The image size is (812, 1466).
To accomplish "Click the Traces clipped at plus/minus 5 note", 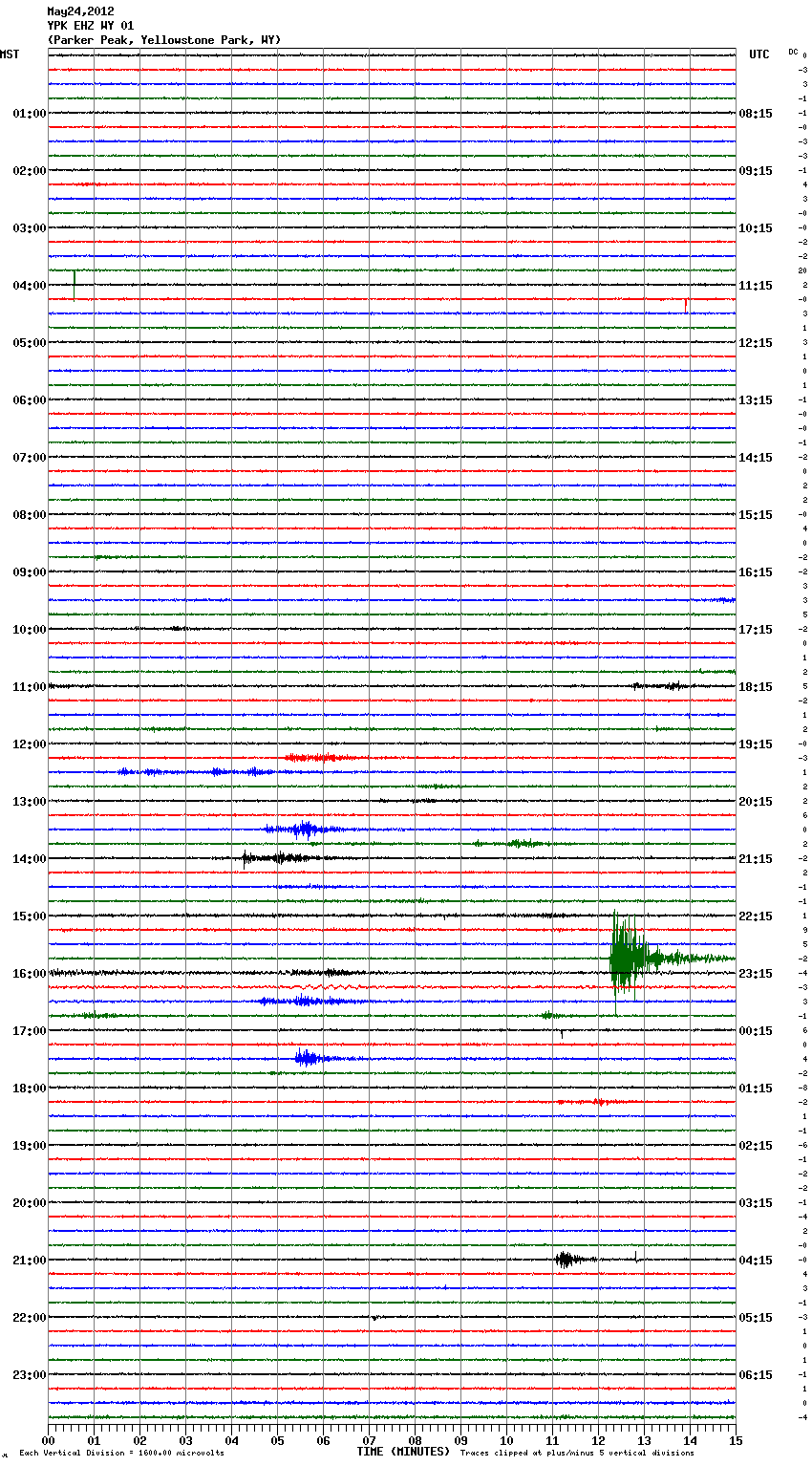I will (x=577, y=1454).
